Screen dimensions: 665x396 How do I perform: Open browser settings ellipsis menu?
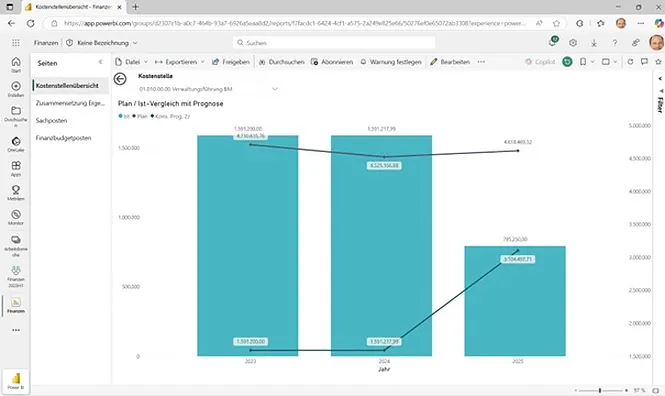[x=641, y=23]
